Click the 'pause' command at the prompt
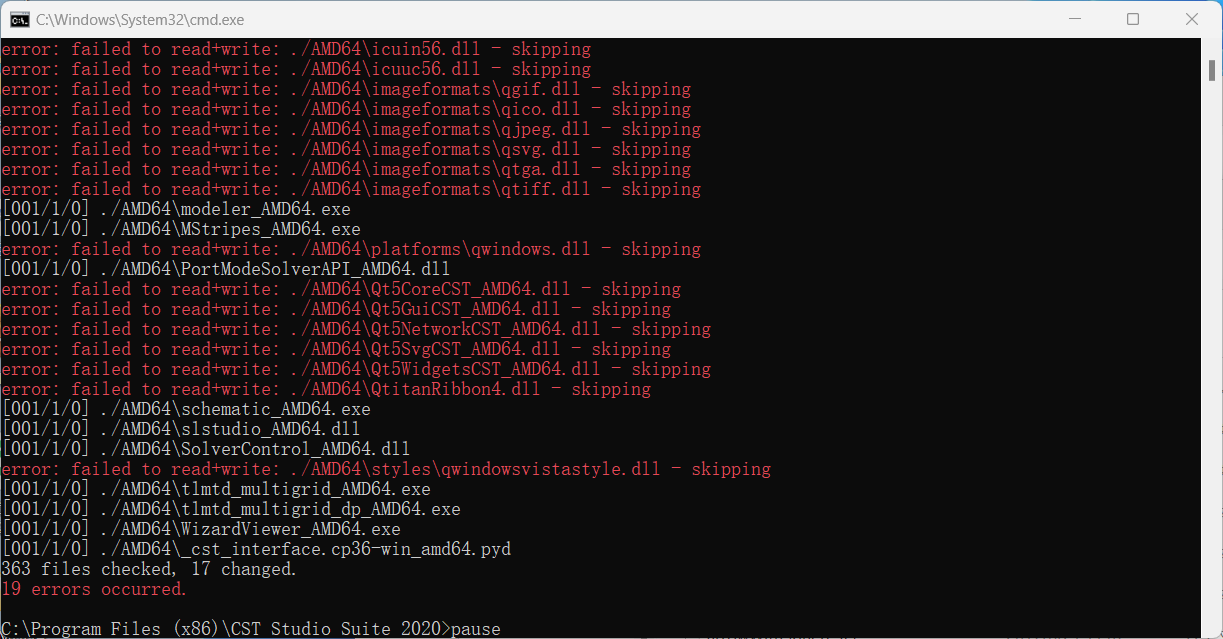Image resolution: width=1223 pixels, height=639 pixels. click(x=476, y=629)
